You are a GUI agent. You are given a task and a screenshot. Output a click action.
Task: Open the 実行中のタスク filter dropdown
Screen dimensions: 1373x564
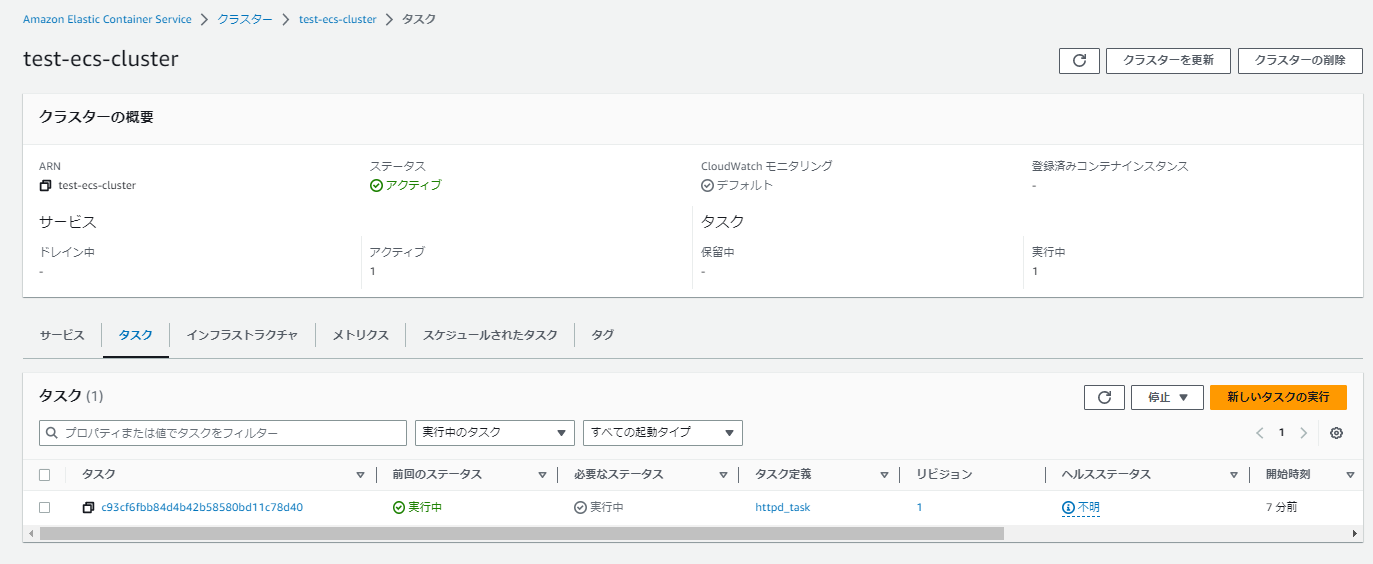494,433
